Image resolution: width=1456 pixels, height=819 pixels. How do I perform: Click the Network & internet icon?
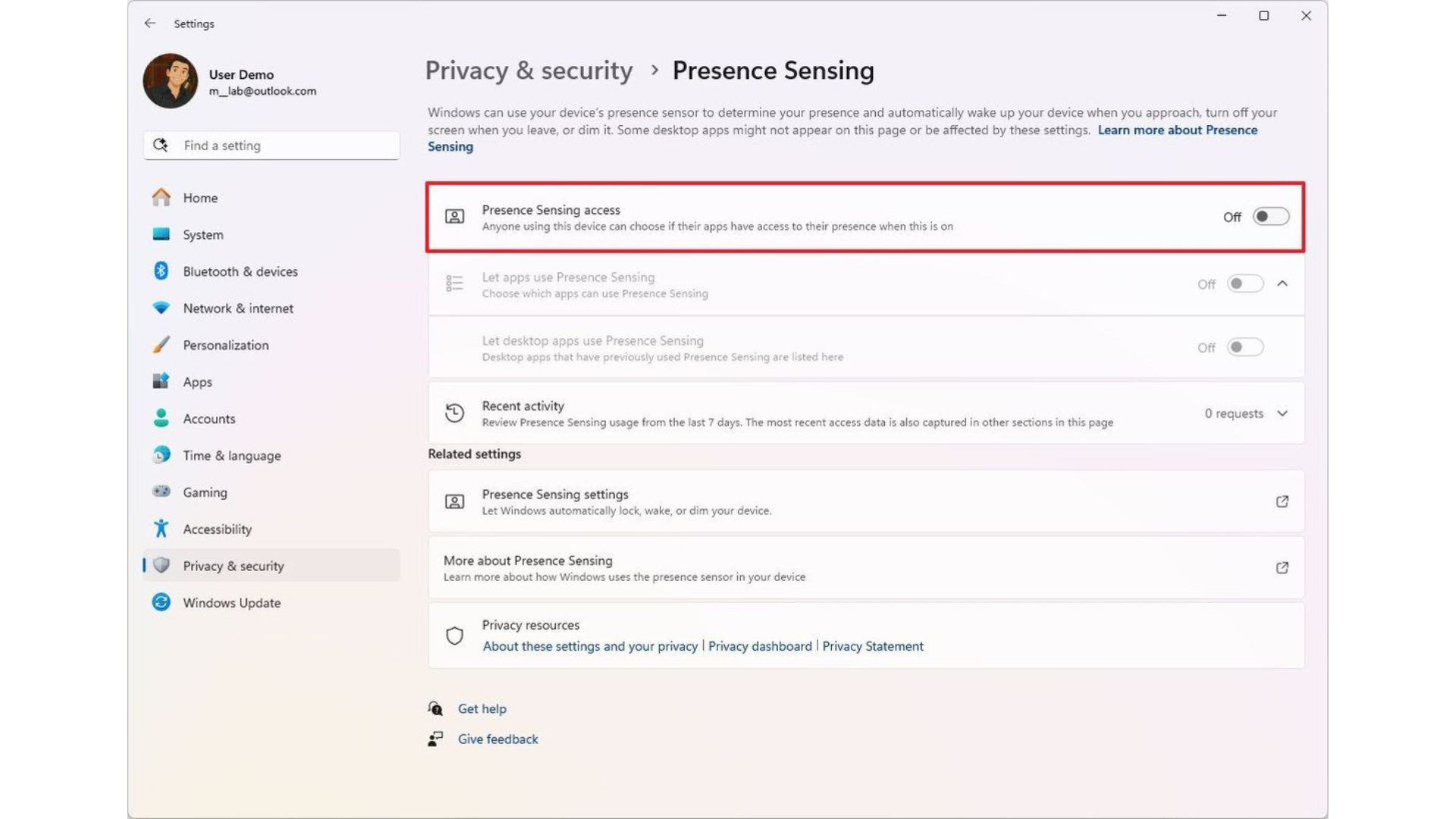click(x=161, y=308)
